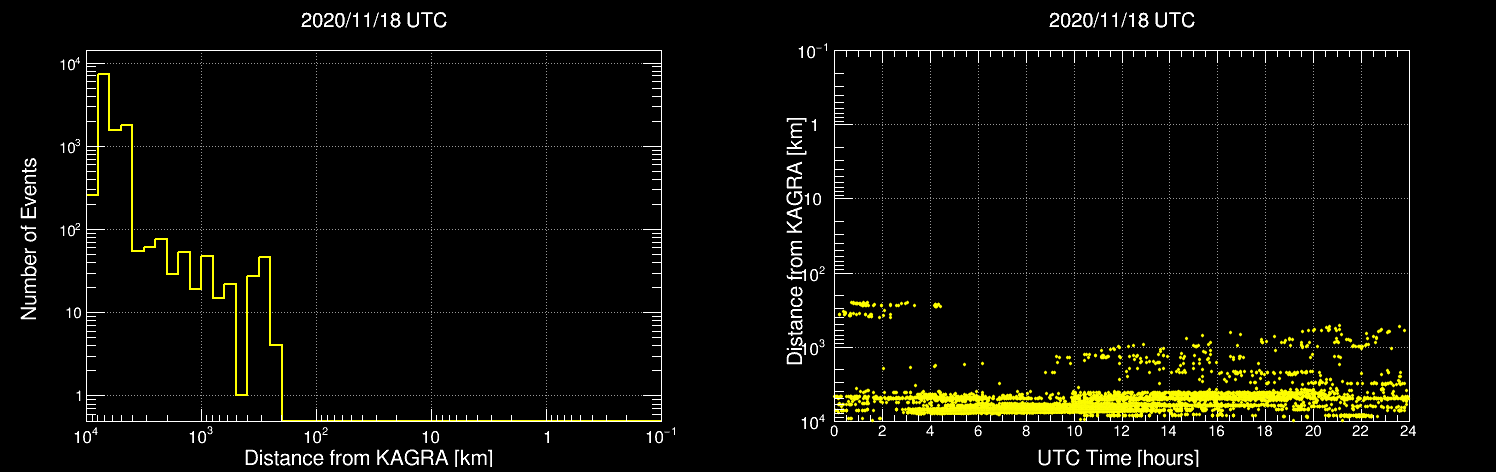Click the 10^4 tick on Number of Events axis
1496x472 pixels.
(x=68, y=64)
